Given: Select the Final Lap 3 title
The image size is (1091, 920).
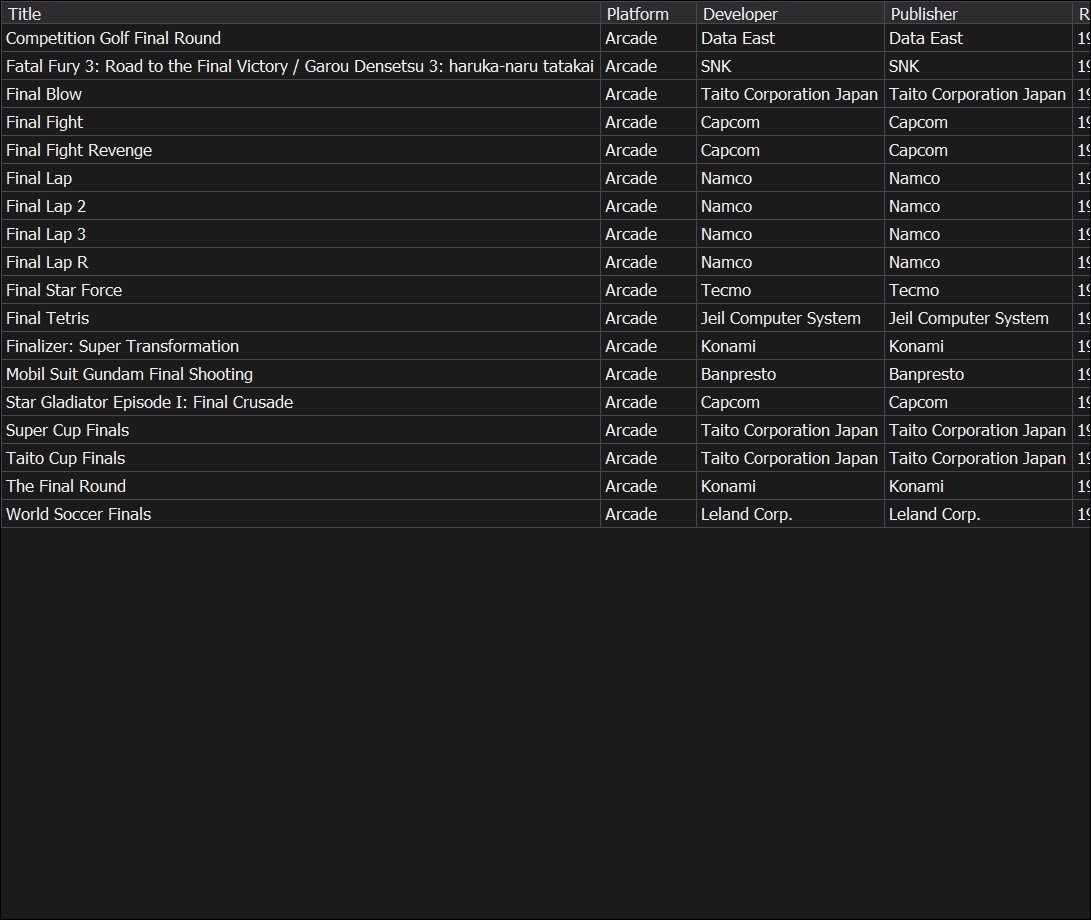Looking at the screenshot, I should click(46, 234).
